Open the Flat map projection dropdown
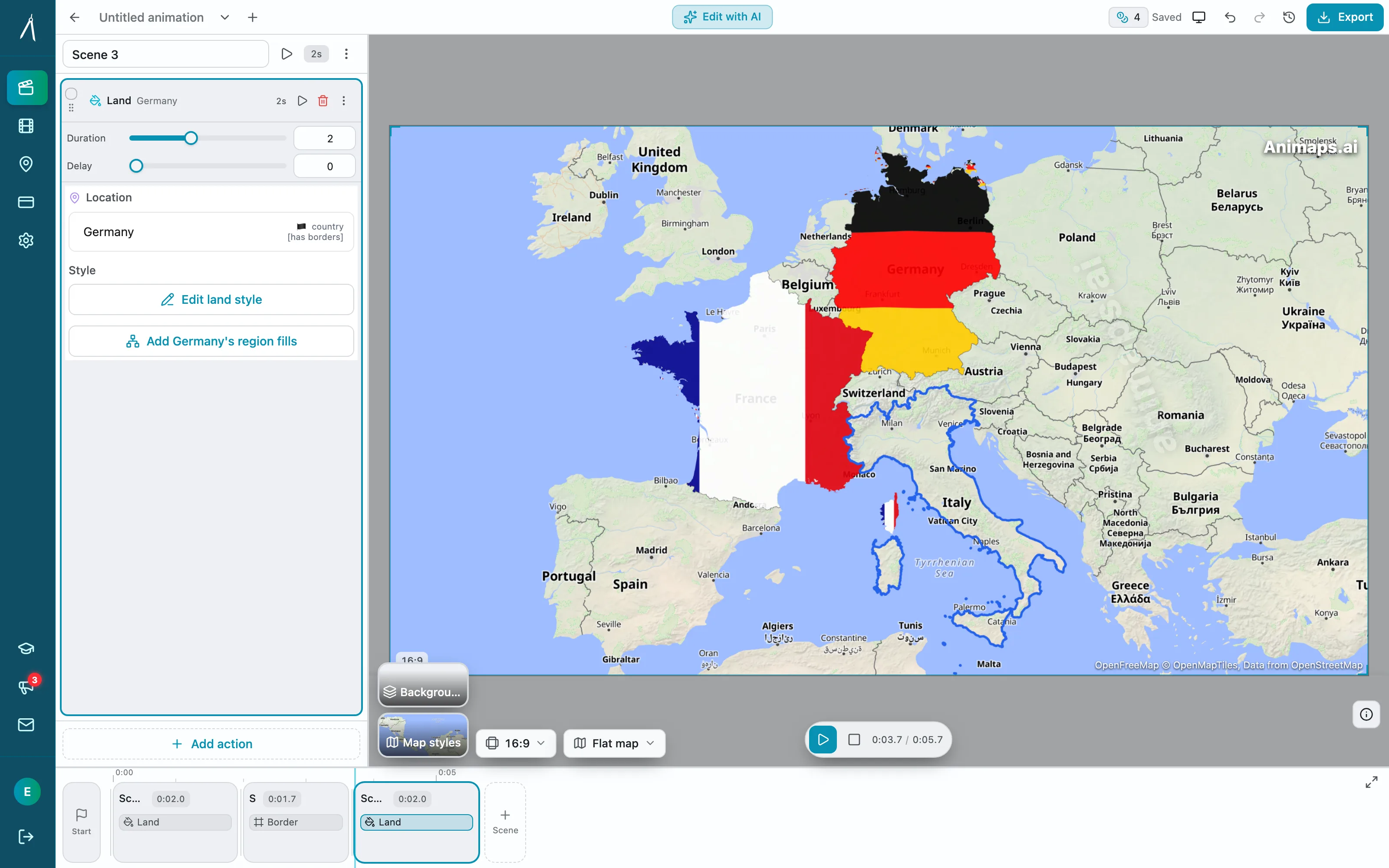The height and width of the screenshot is (868, 1389). (x=614, y=743)
